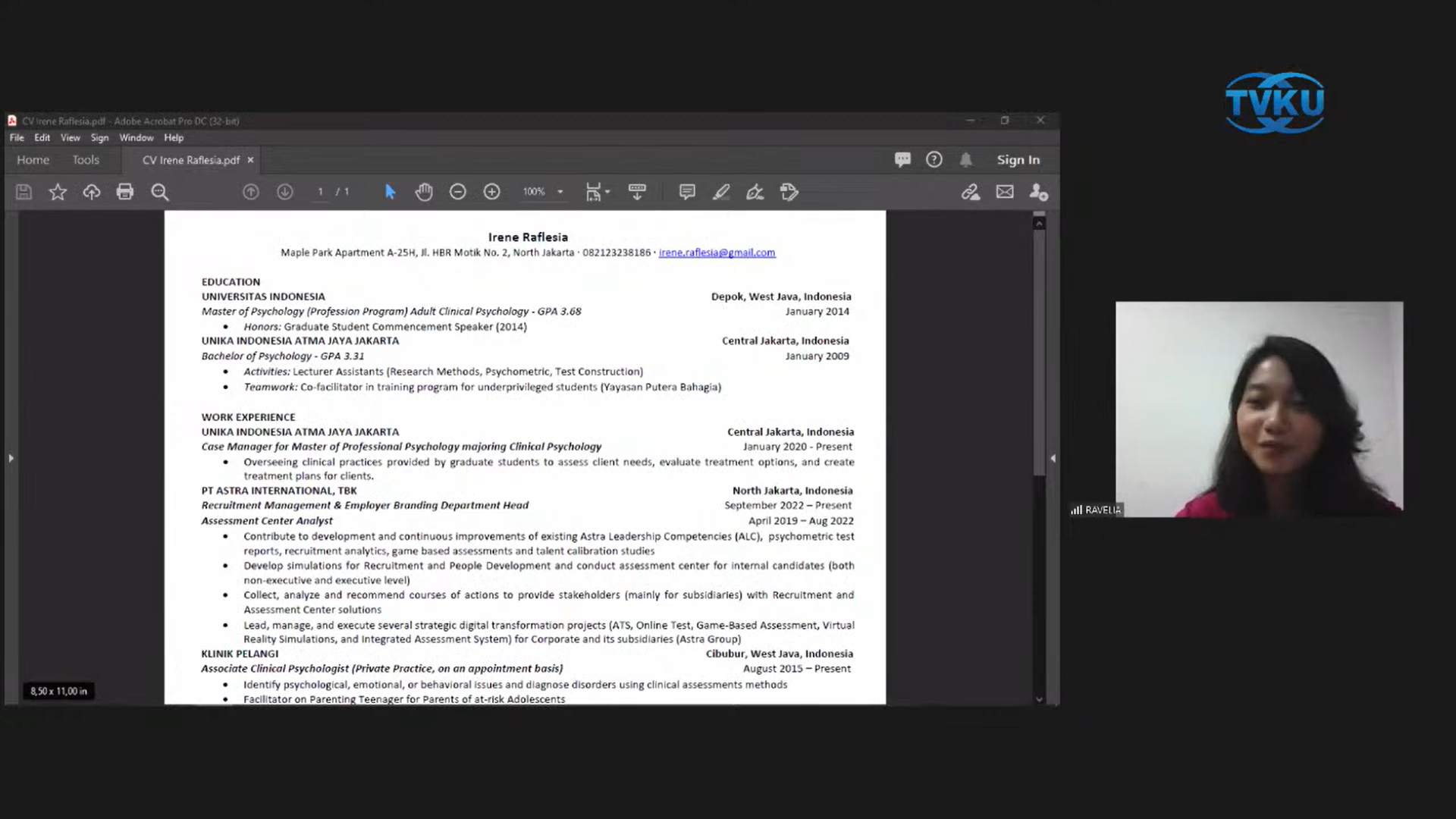
Task: Share the file with others icon
Action: coord(1039,192)
